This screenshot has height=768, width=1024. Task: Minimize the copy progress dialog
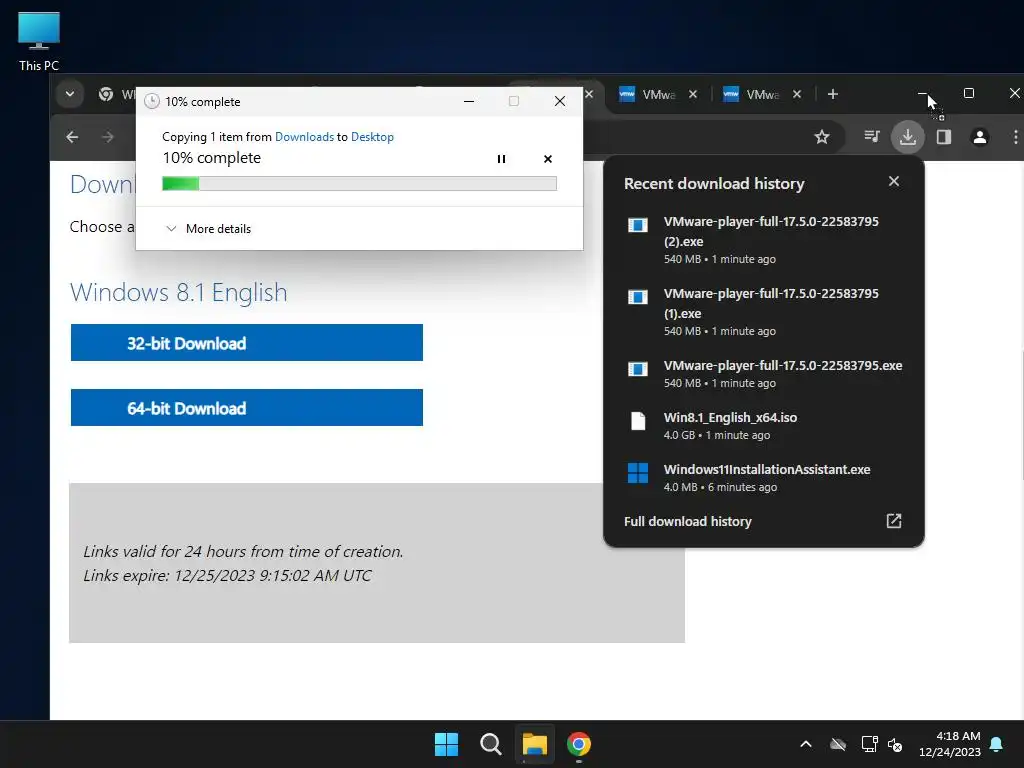[x=469, y=101]
